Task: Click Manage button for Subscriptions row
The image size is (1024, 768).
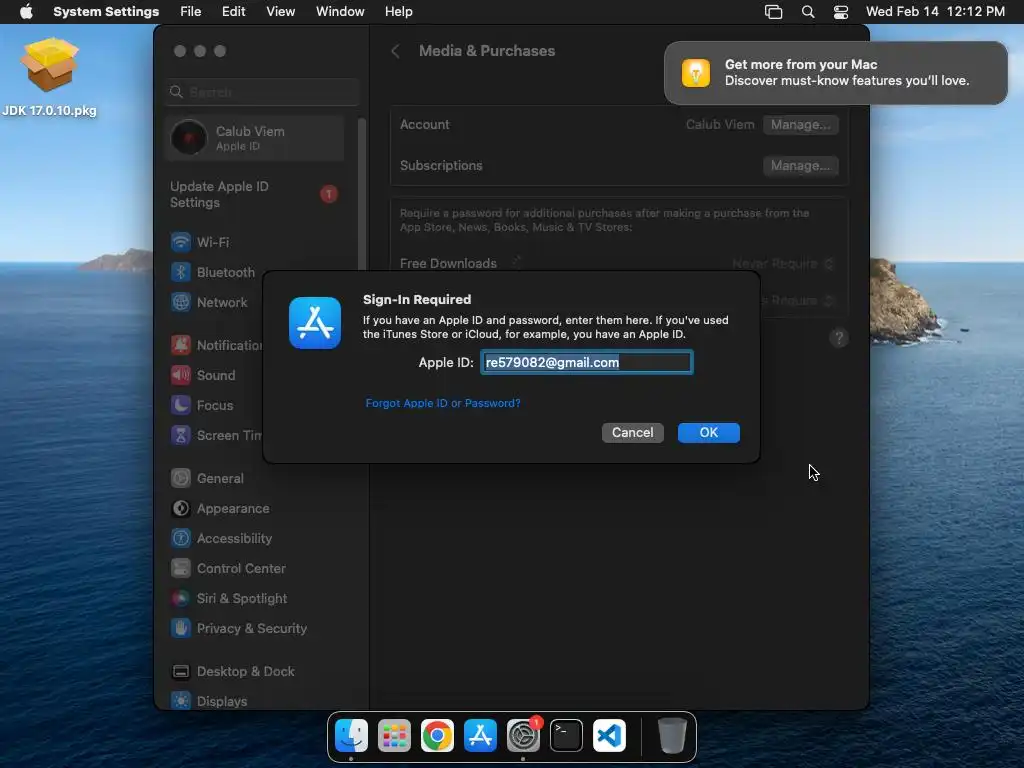Action: pyautogui.click(x=801, y=166)
